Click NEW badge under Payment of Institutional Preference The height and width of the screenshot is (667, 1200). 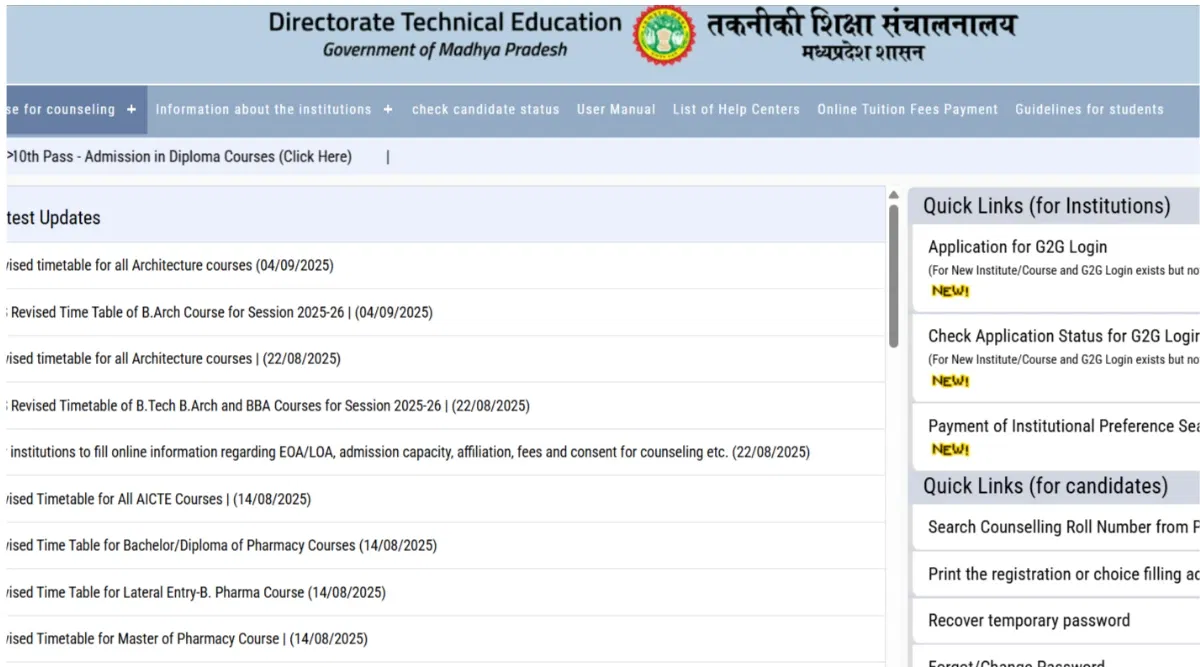pyautogui.click(x=950, y=450)
